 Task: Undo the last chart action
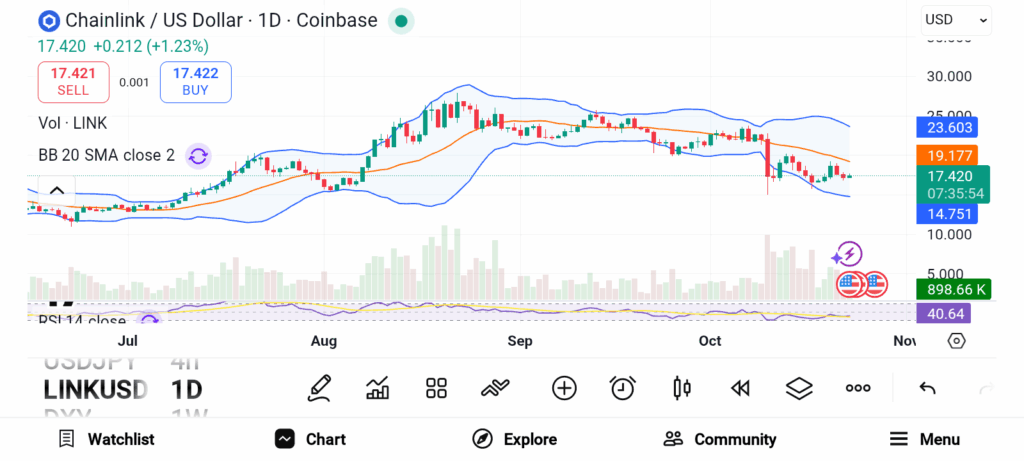(x=927, y=388)
